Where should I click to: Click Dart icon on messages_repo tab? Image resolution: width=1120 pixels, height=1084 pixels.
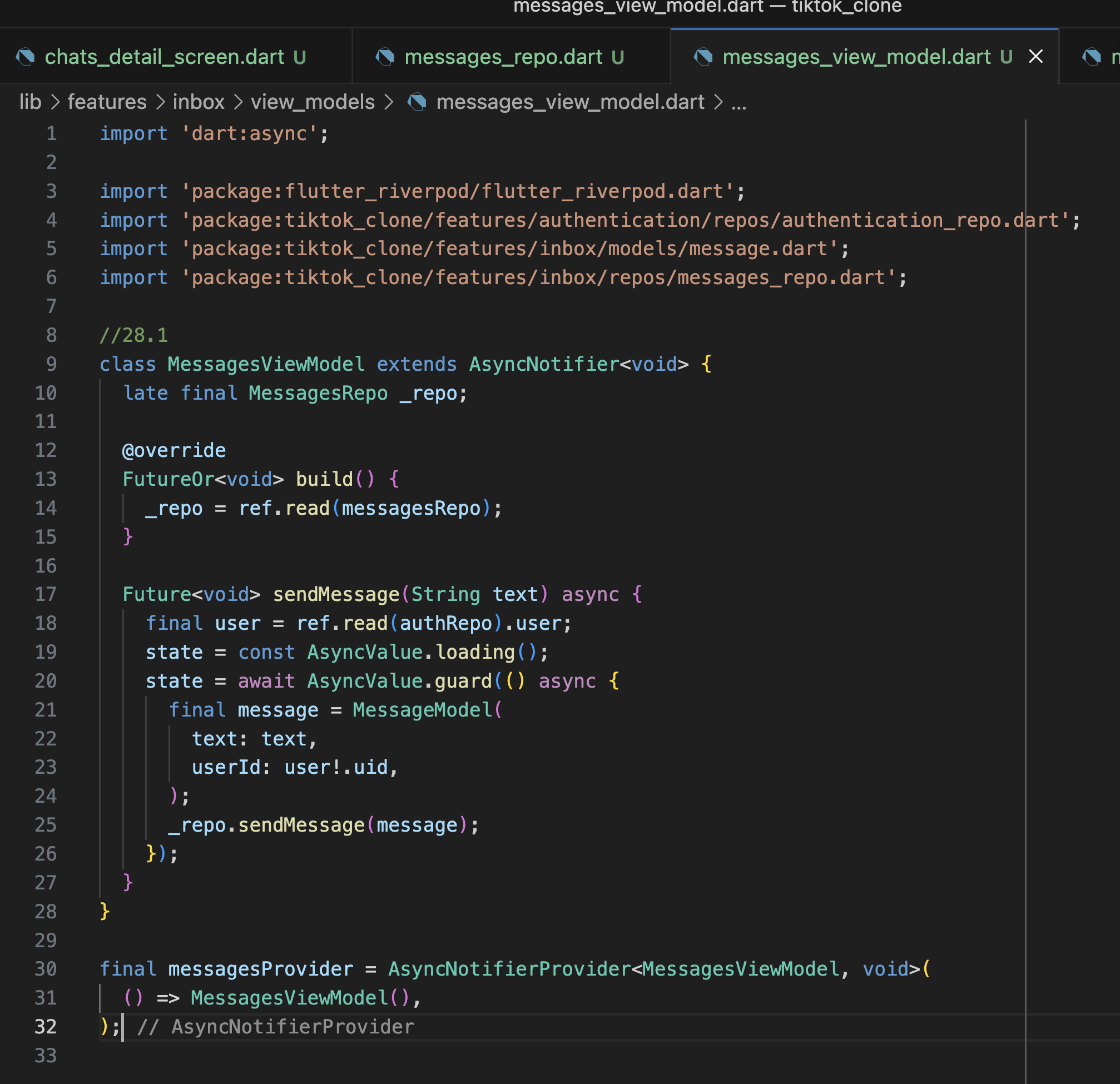pos(385,57)
